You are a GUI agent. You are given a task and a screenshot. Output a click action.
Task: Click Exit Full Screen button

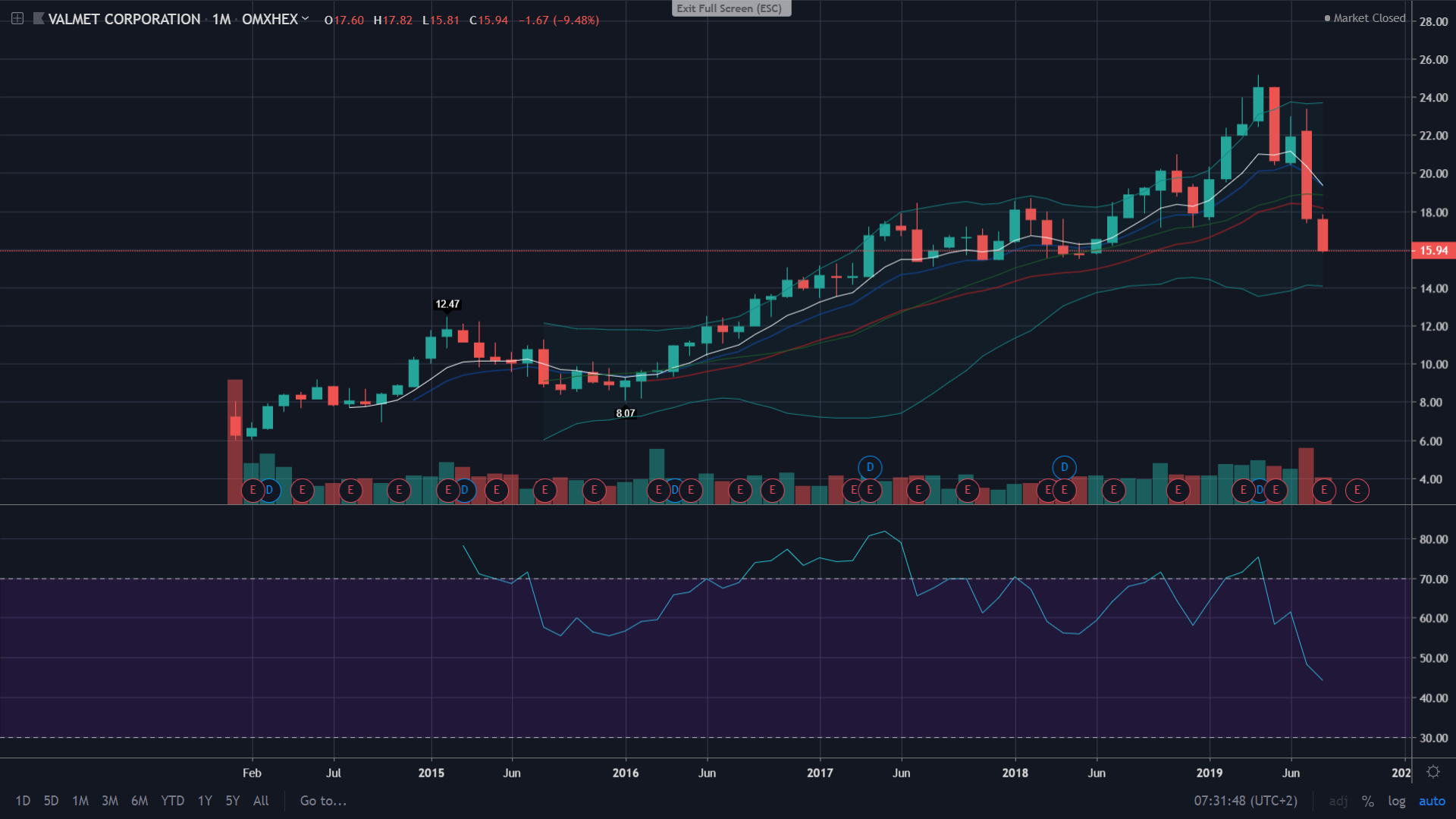[x=730, y=8]
